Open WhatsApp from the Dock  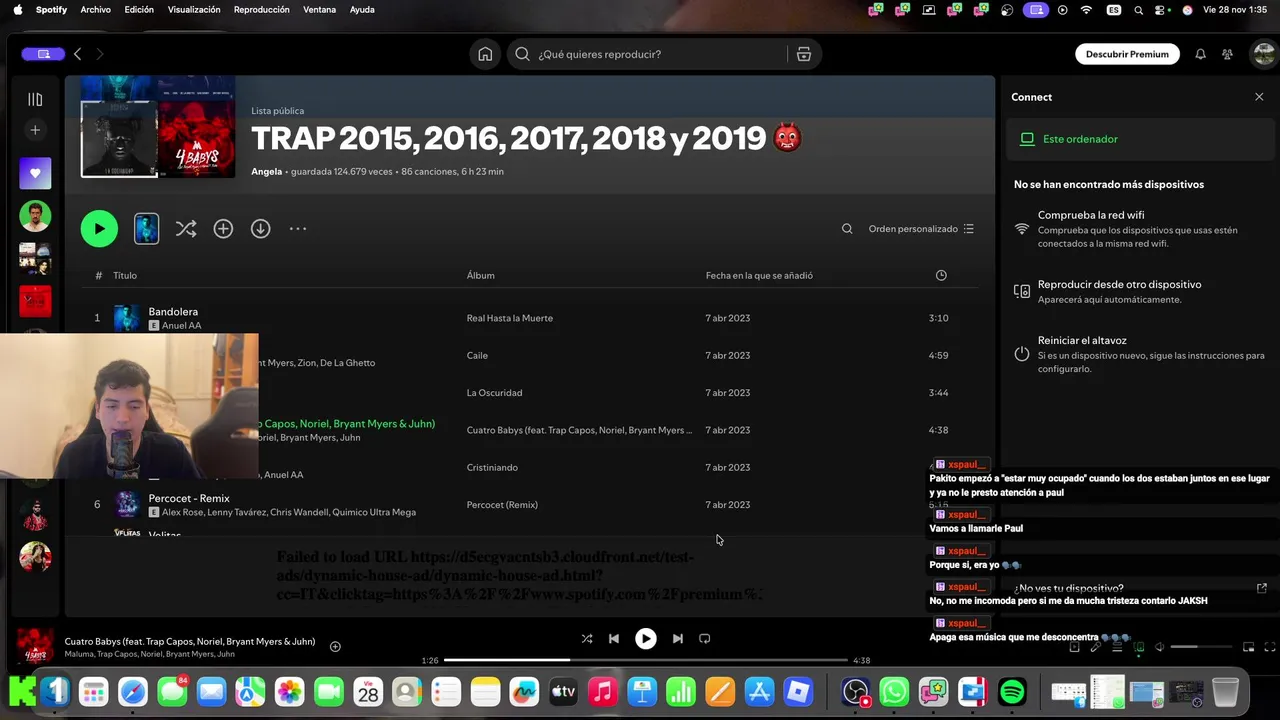(x=894, y=692)
